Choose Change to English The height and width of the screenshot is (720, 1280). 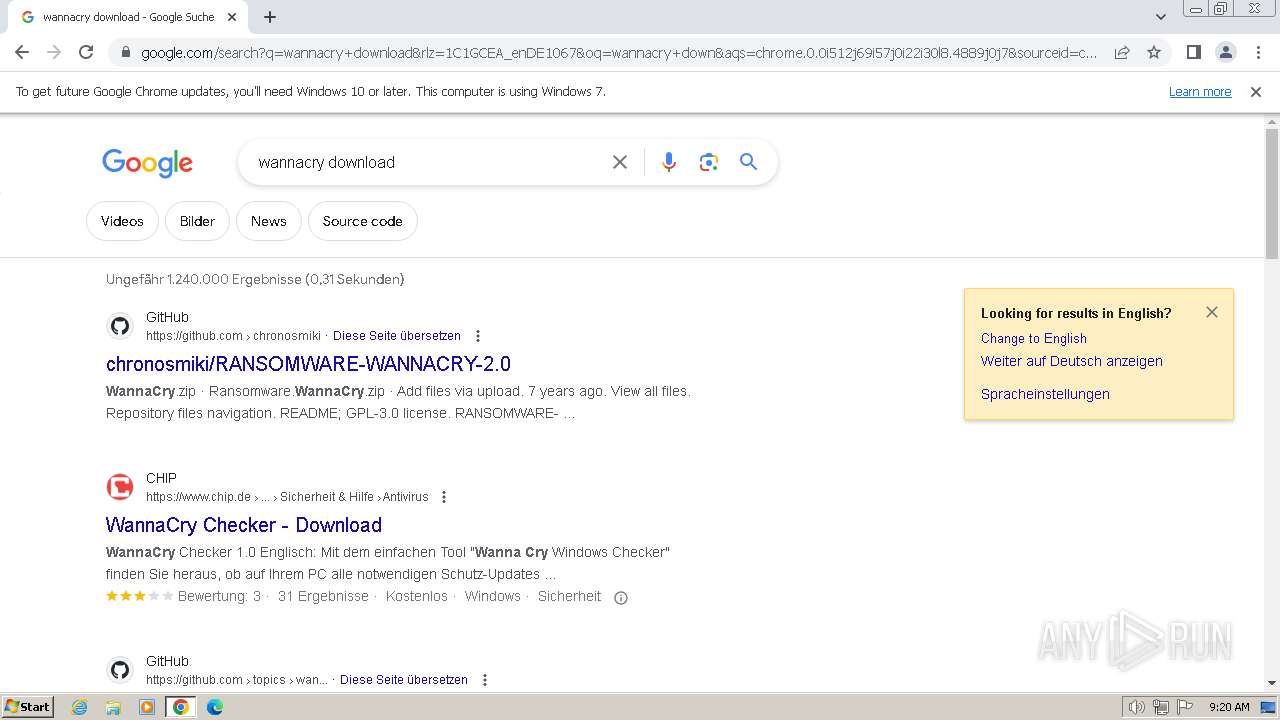tap(1034, 339)
